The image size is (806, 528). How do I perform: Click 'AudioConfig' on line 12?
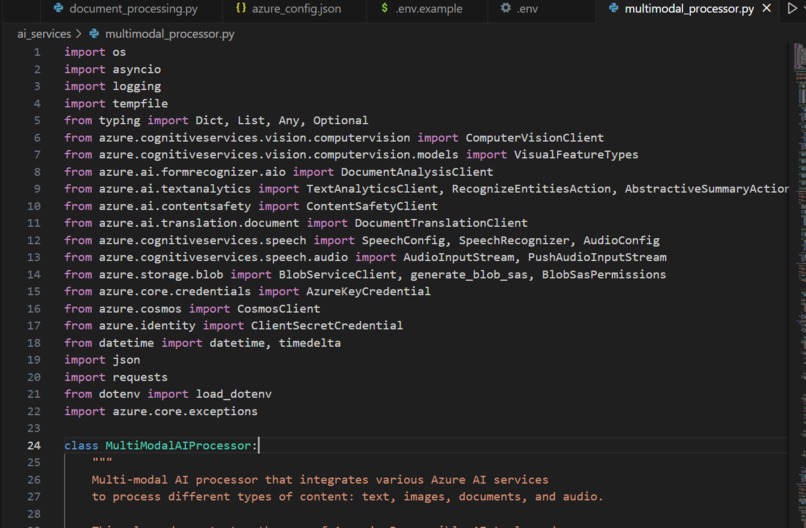(621, 240)
